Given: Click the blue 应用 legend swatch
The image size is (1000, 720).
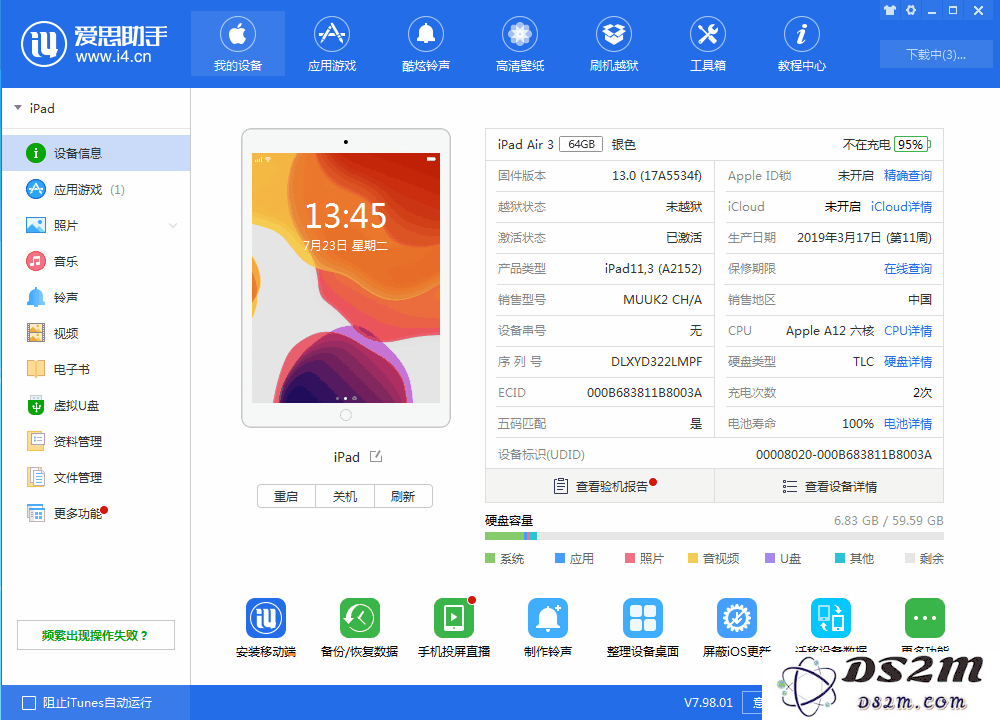Looking at the screenshot, I should coord(560,558).
